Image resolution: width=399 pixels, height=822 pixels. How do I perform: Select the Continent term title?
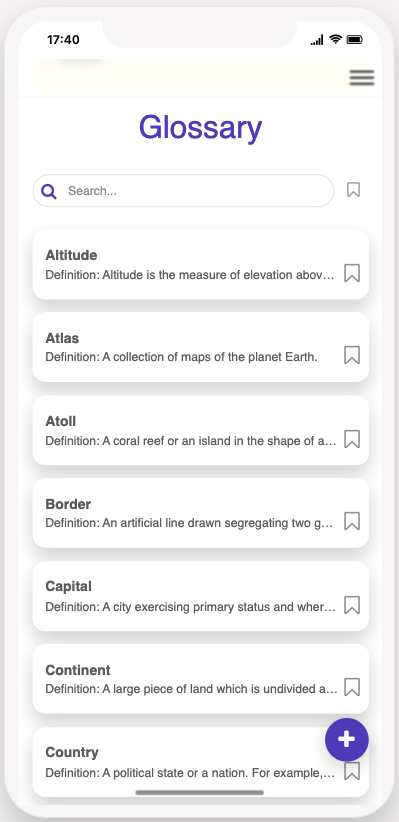click(x=78, y=670)
